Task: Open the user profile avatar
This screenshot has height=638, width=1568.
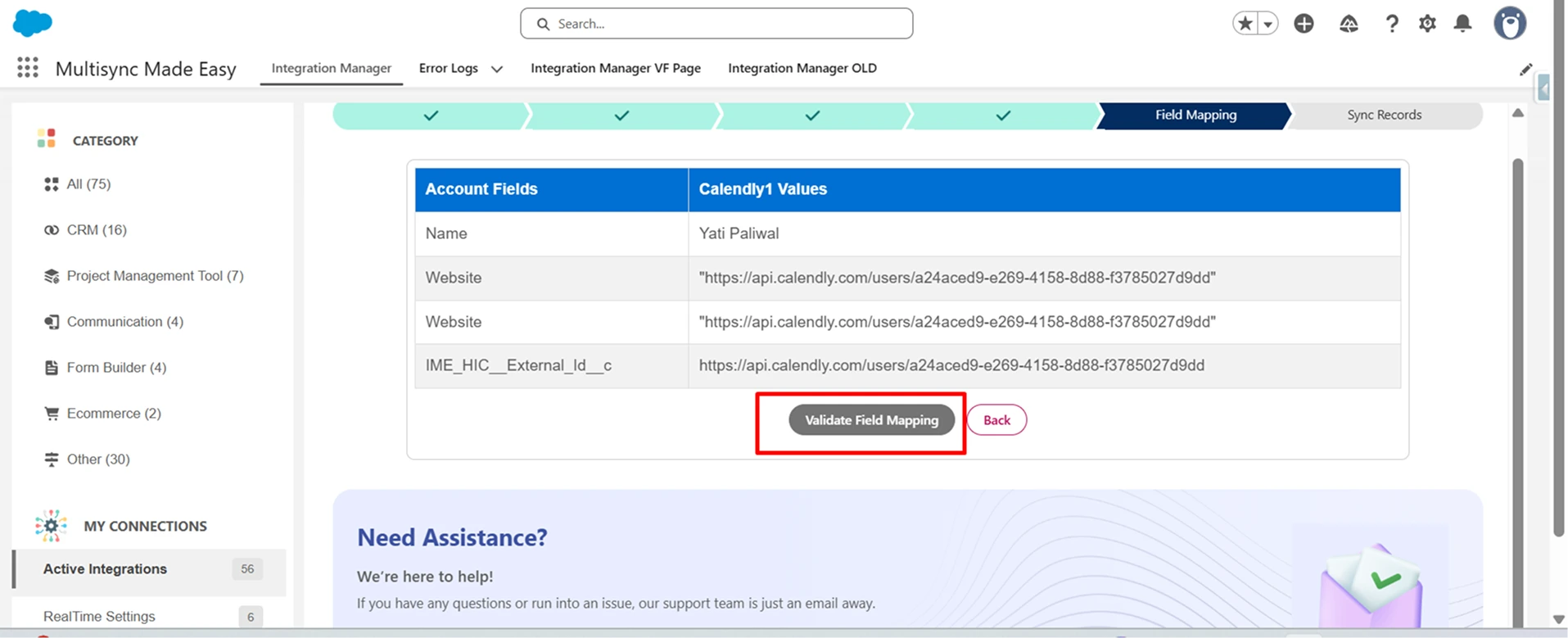Action: (1510, 24)
